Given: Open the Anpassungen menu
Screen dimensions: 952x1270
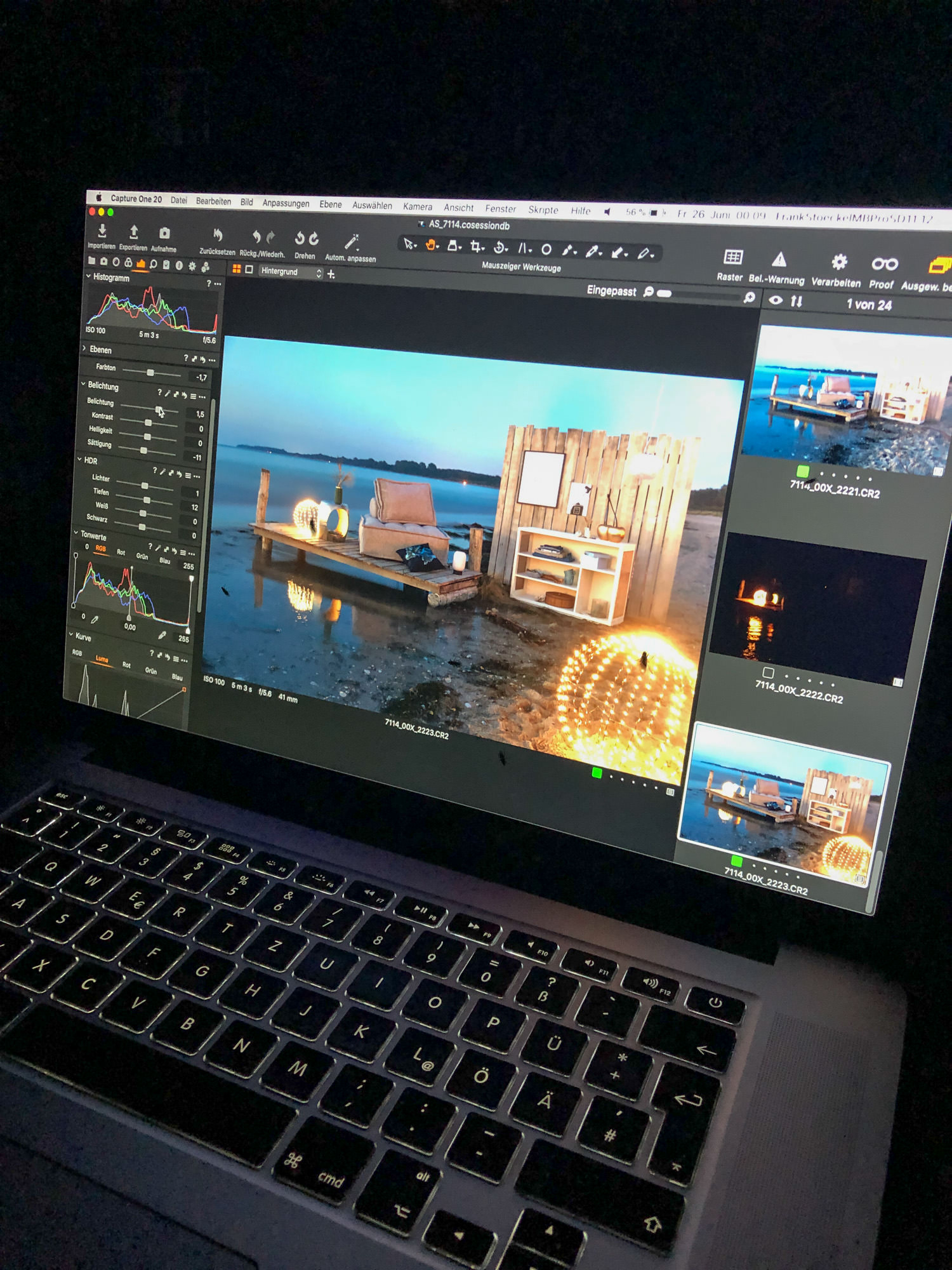Looking at the screenshot, I should tap(286, 203).
